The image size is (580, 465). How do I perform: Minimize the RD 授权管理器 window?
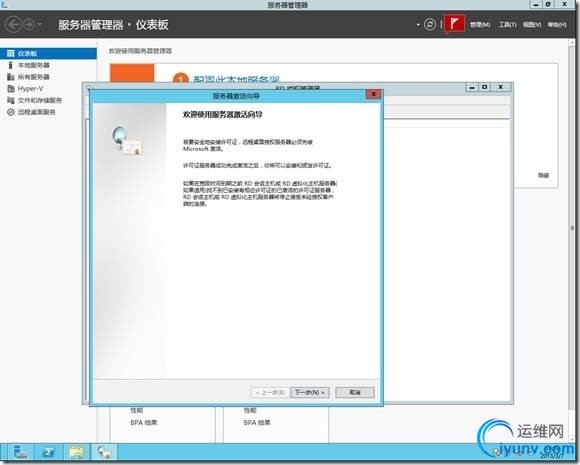472,88
